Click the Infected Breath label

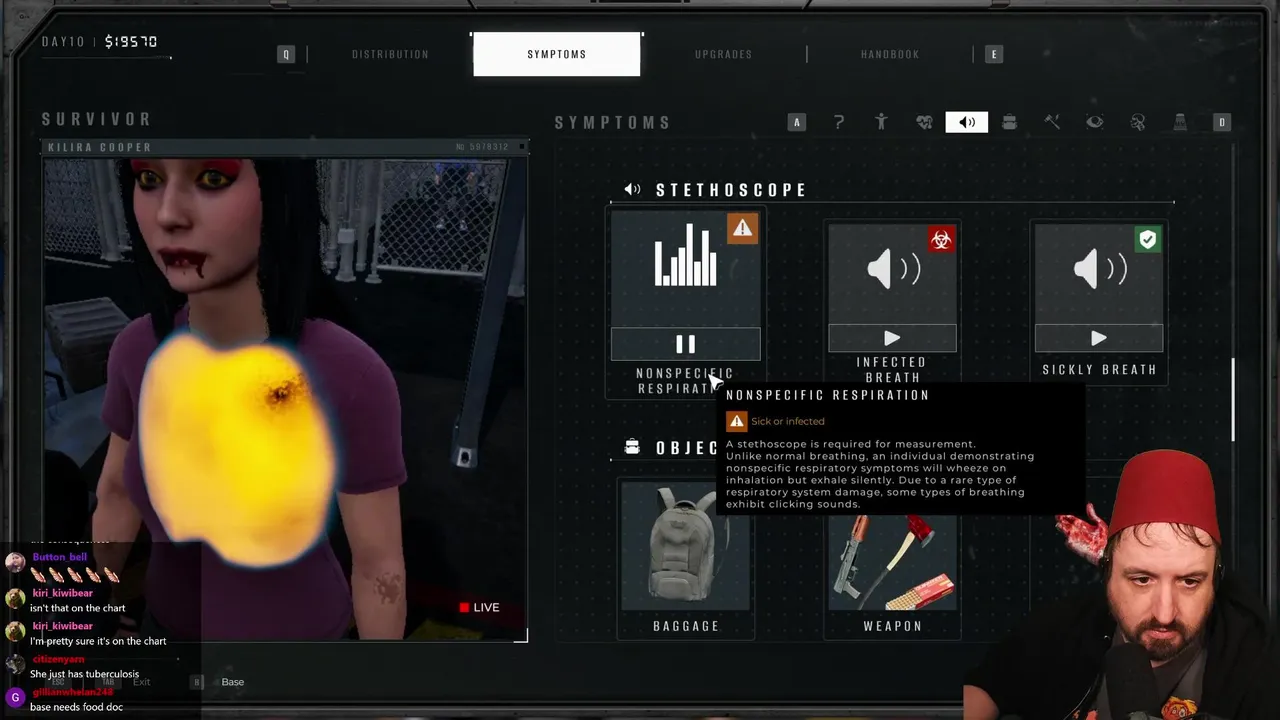[892, 369]
